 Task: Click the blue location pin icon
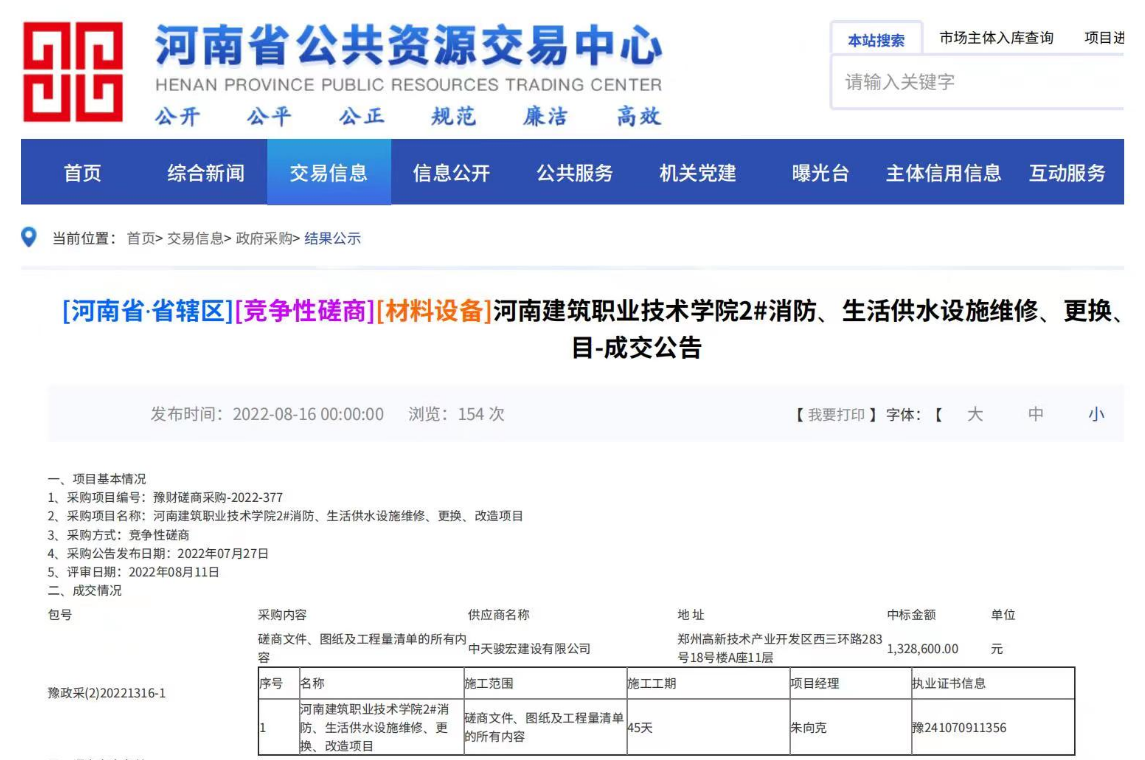[x=28, y=237]
